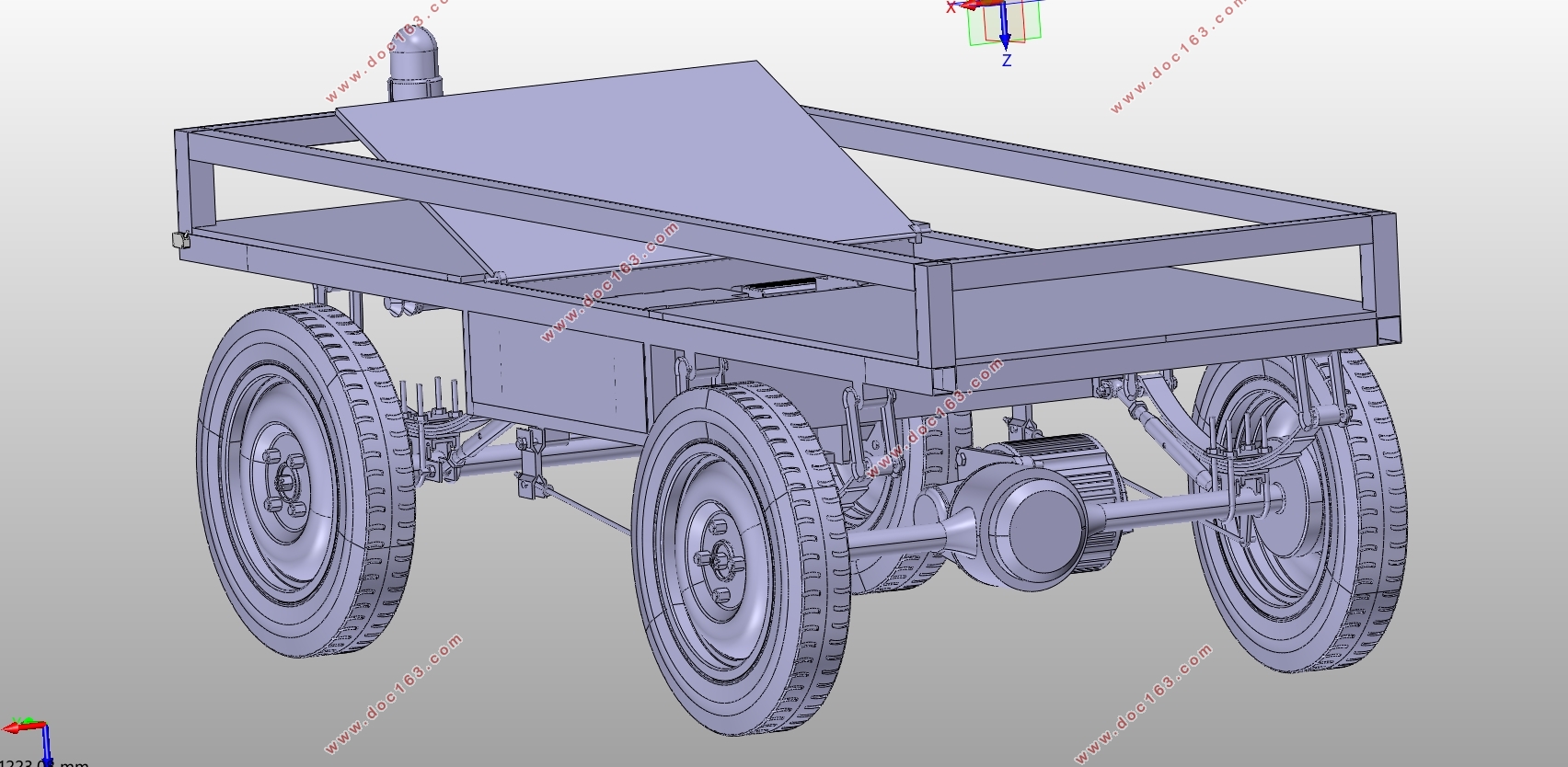Click red arrow of bottom-left orientation triad
The width and height of the screenshot is (1568, 767).
(22, 727)
